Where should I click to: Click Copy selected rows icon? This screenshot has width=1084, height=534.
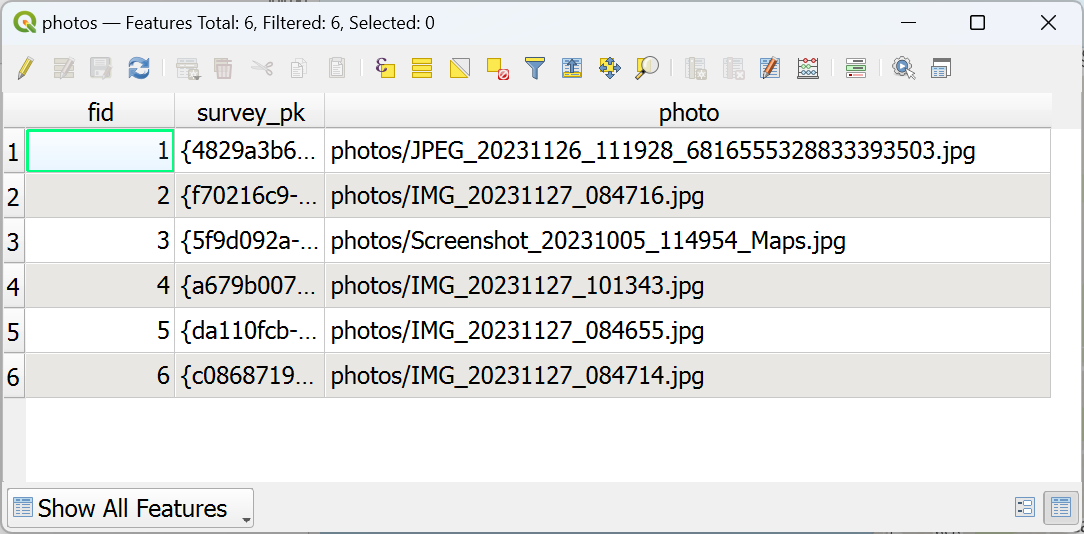coord(299,68)
